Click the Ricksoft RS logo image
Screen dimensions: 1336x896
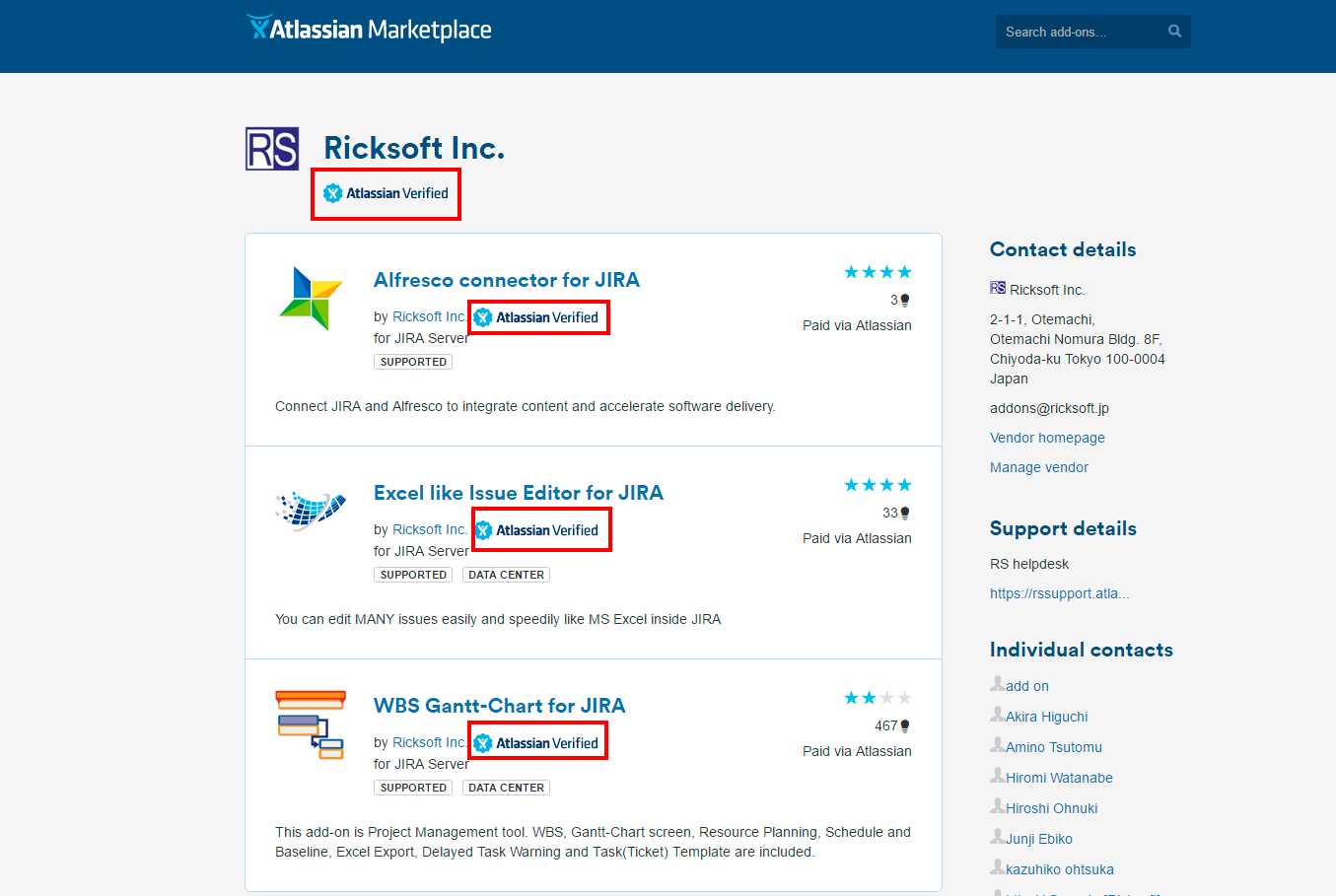pos(272,149)
